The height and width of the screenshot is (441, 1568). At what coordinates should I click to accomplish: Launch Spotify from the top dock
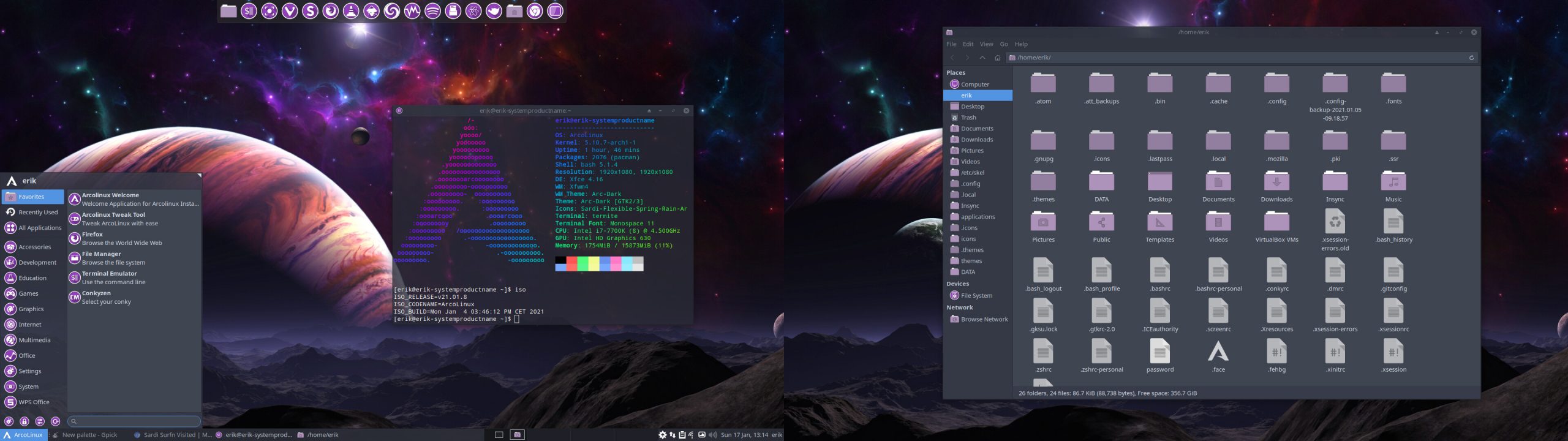click(x=432, y=11)
